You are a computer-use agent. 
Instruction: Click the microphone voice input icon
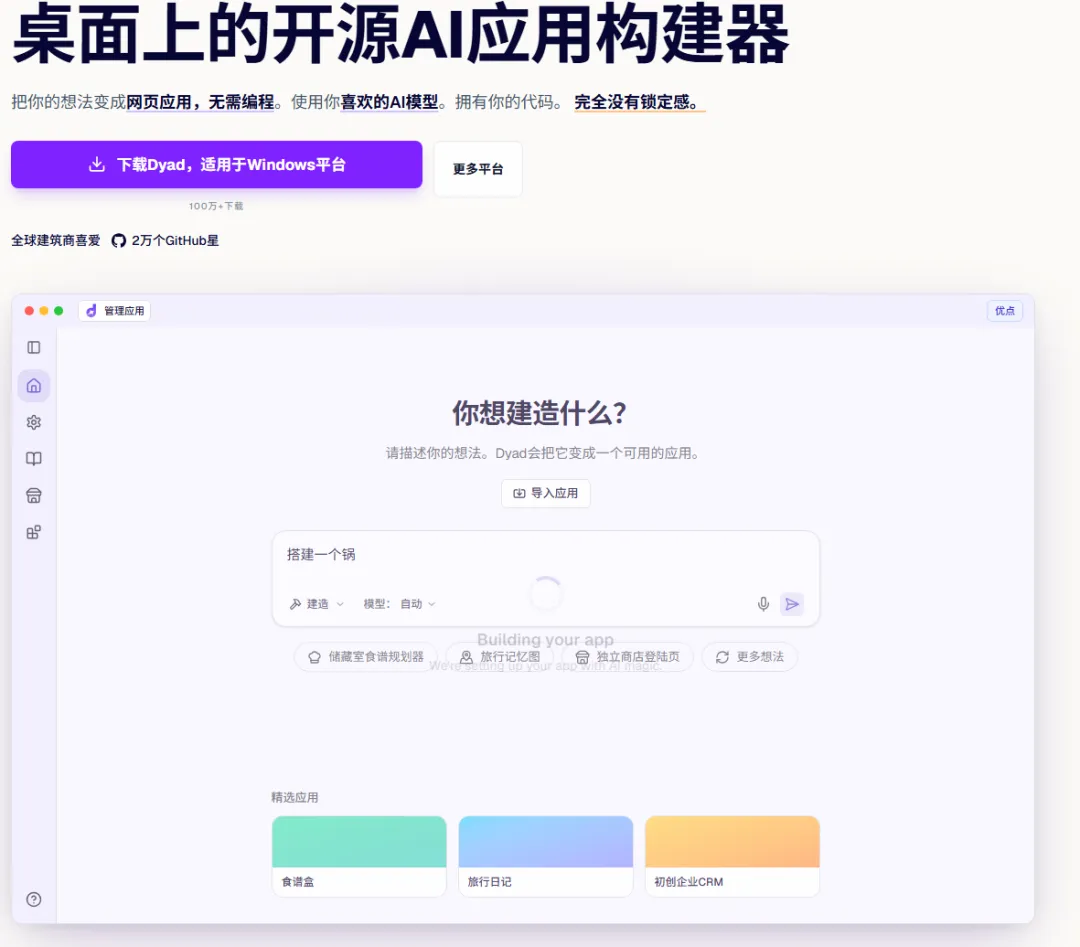(x=763, y=604)
